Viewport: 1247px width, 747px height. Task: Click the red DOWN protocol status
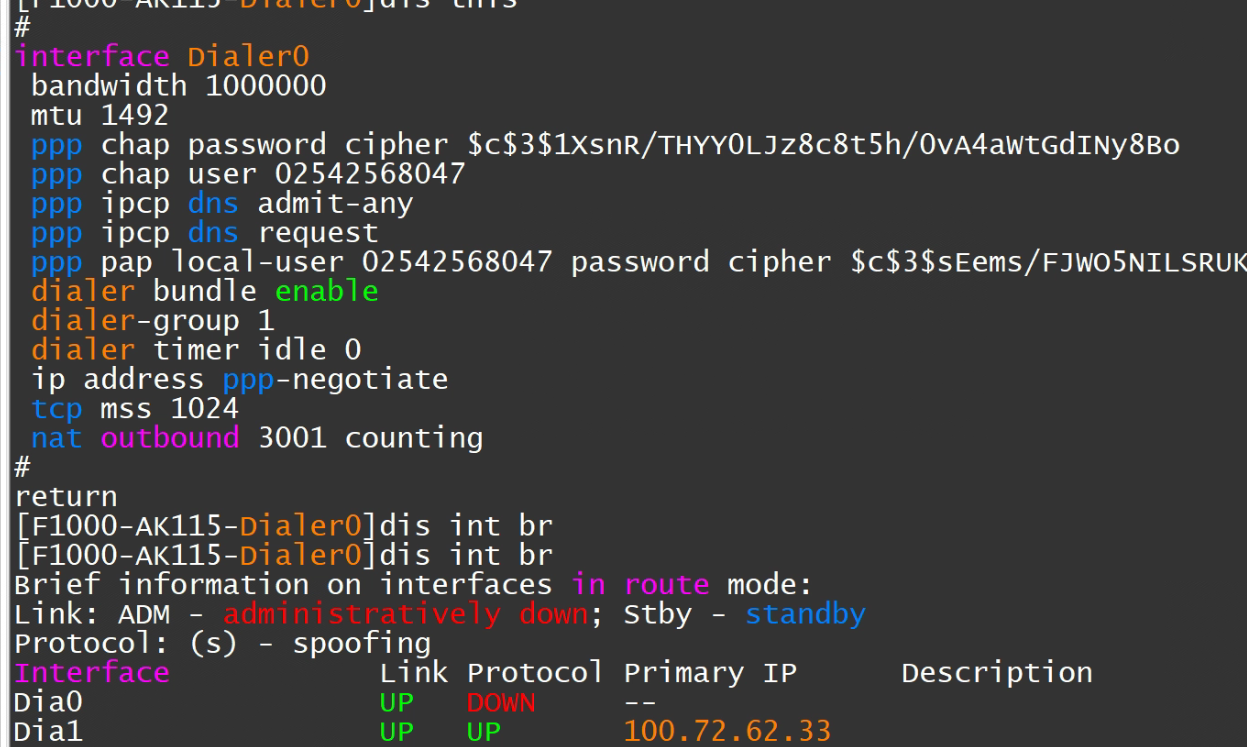tap(500, 703)
